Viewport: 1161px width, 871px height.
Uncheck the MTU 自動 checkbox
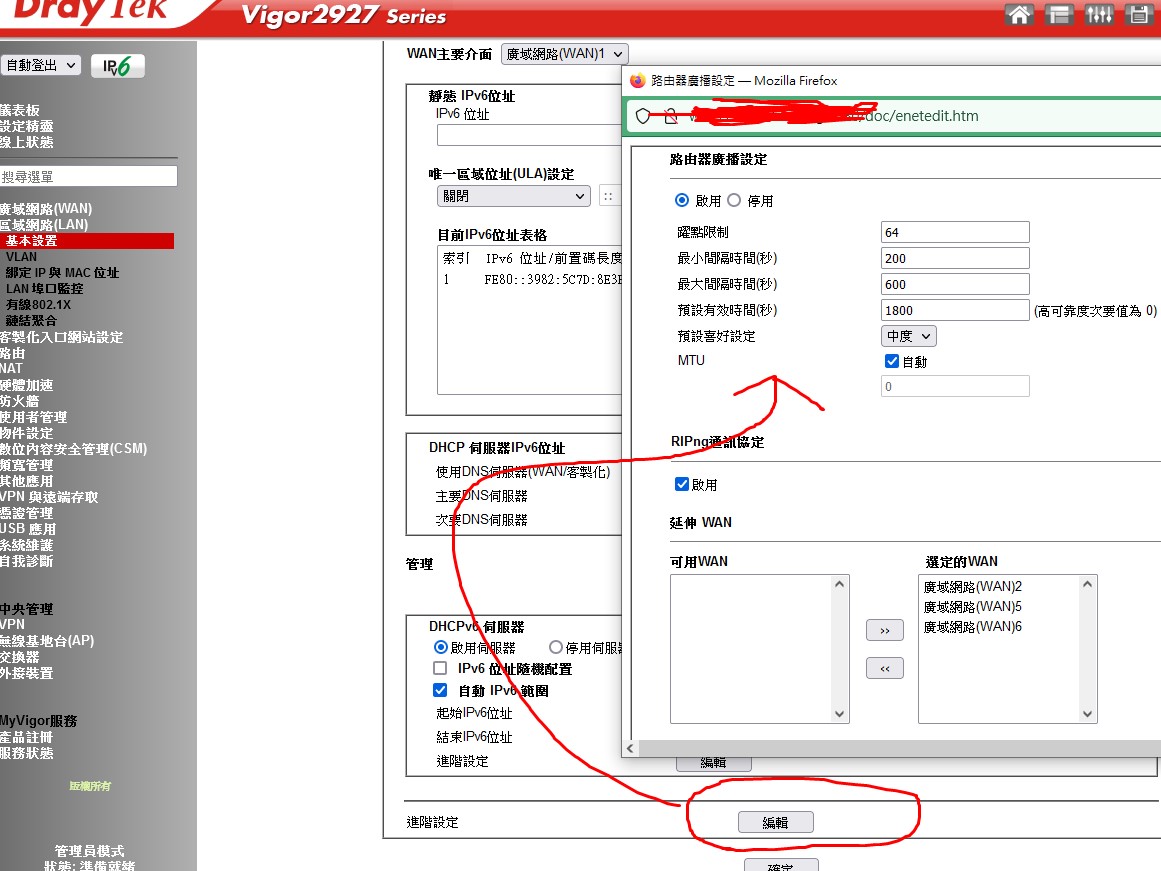pyautogui.click(x=892, y=361)
